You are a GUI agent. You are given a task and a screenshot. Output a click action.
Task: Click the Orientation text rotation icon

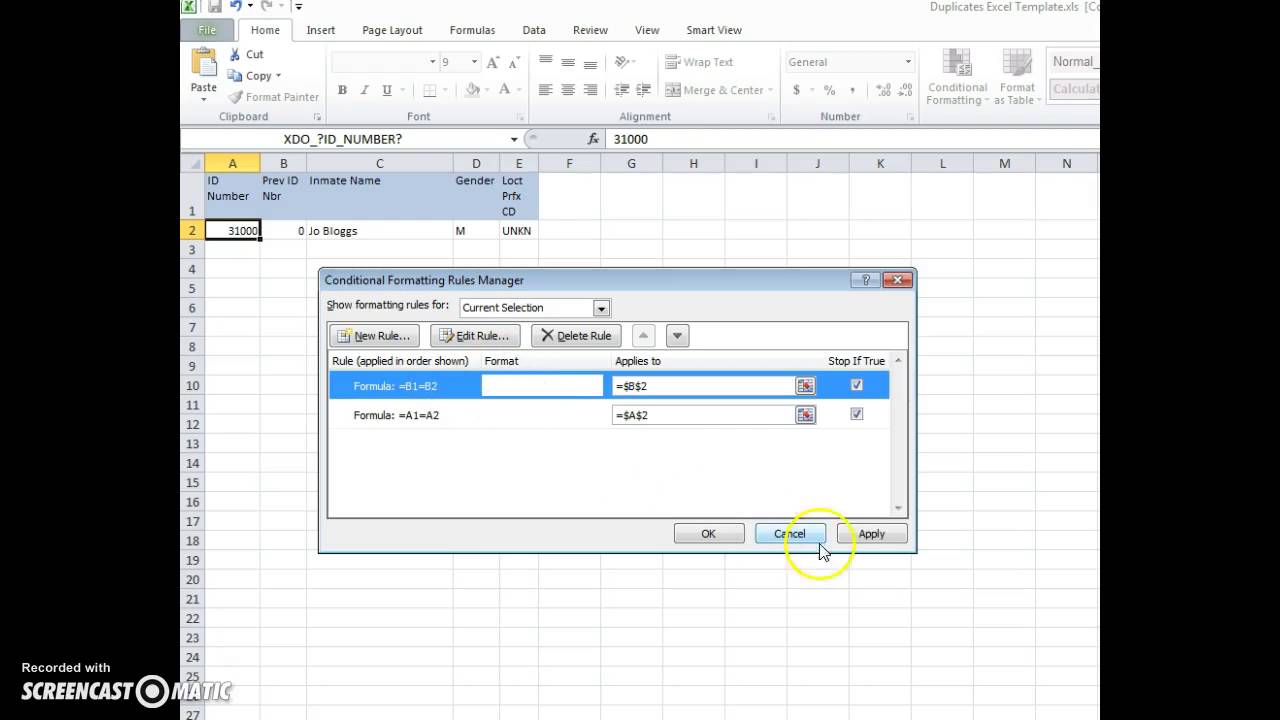pos(623,61)
